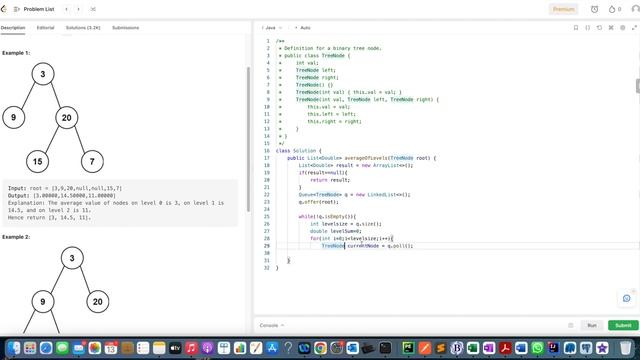Open Music from the Dock

click(x=191, y=348)
